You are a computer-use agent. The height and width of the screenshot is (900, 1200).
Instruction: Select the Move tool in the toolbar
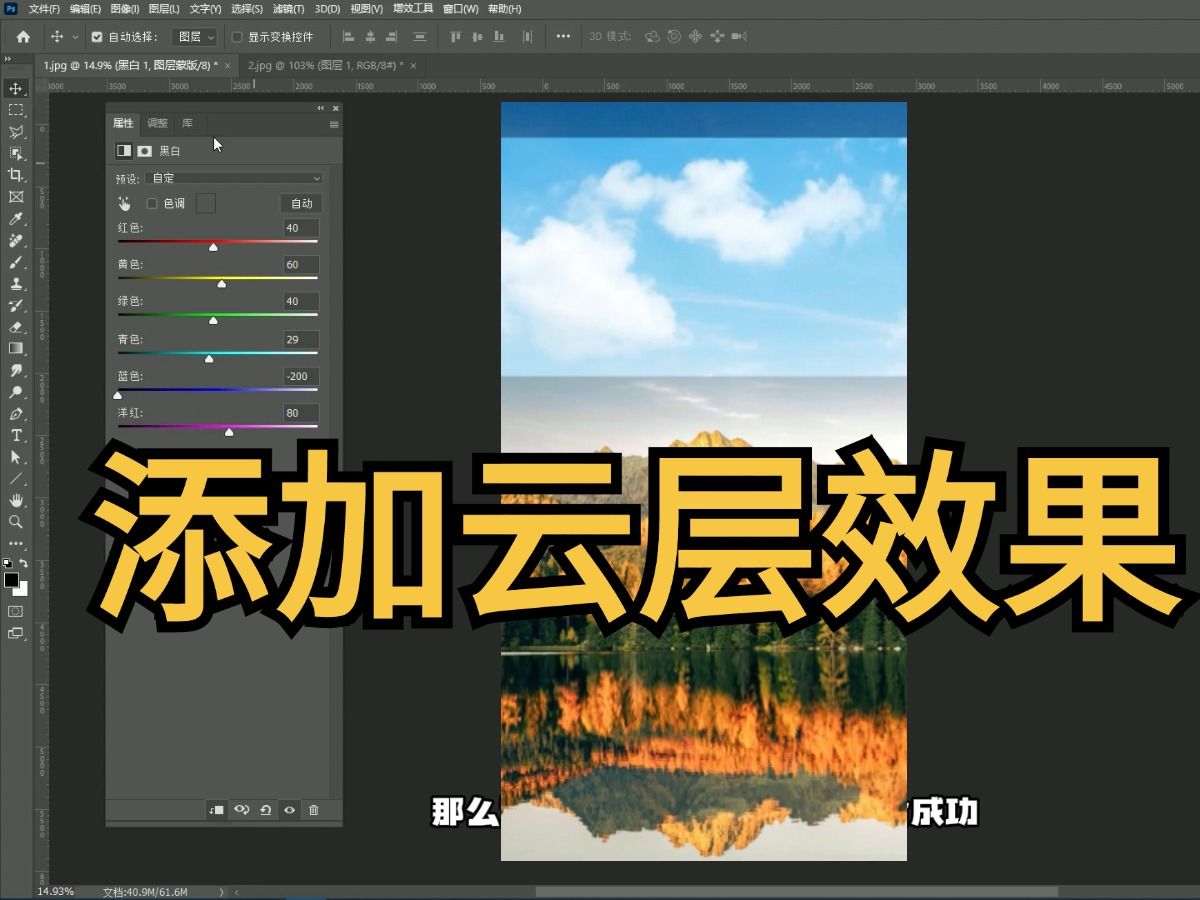point(16,88)
